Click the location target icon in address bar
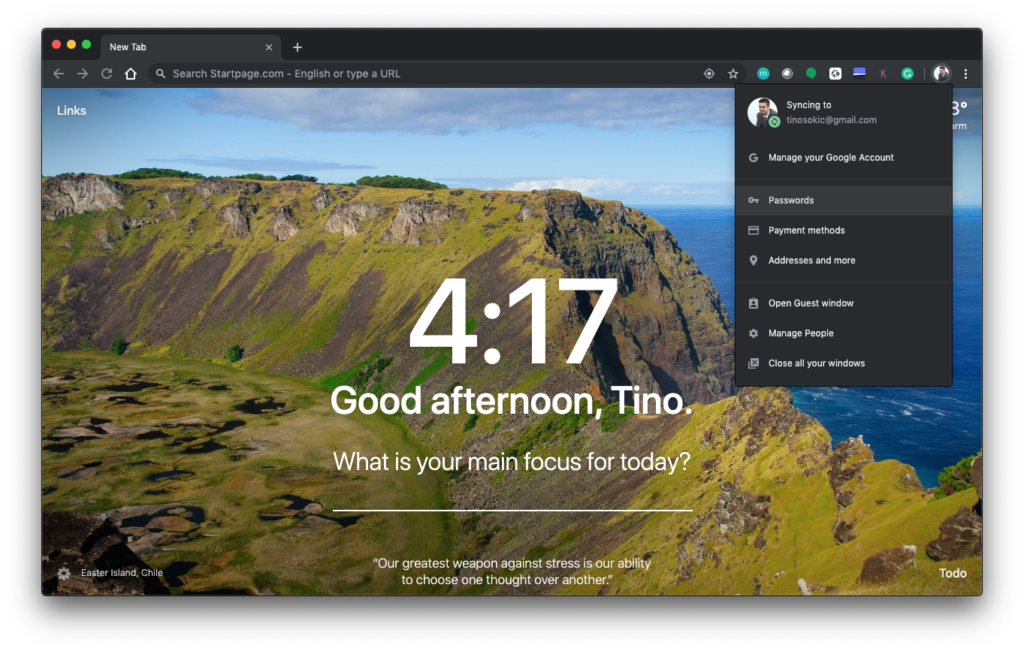Viewport: 1024px width, 651px height. click(709, 74)
